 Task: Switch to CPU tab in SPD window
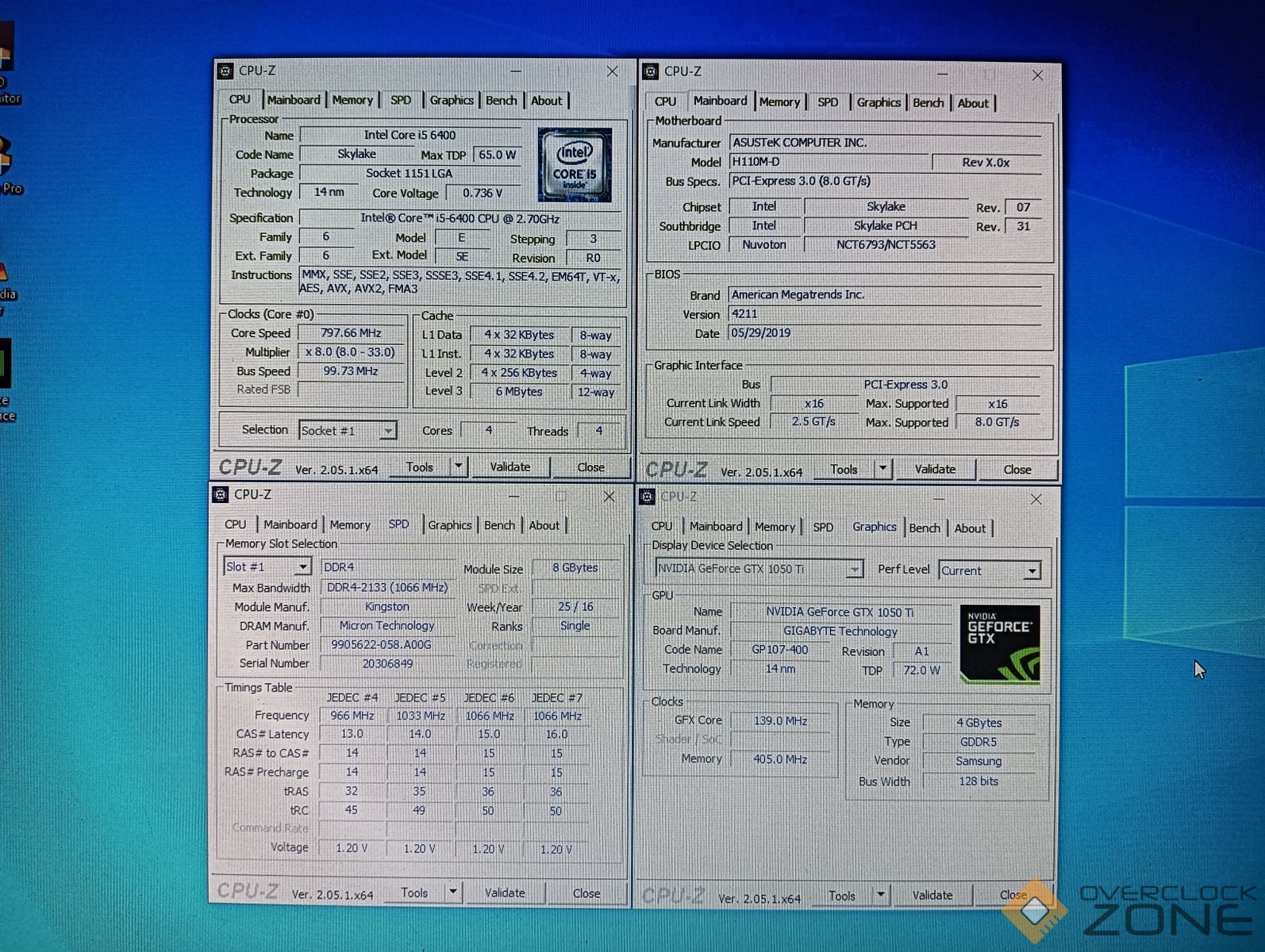pos(235,525)
